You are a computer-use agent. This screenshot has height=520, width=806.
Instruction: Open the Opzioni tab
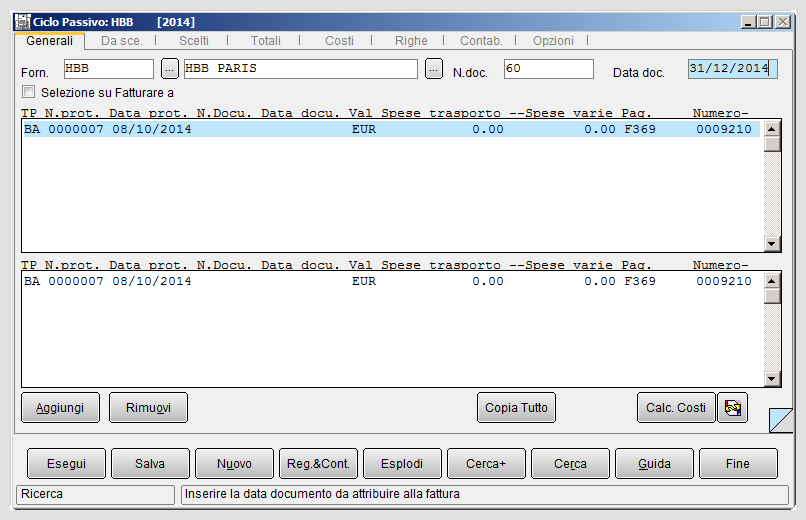553,41
